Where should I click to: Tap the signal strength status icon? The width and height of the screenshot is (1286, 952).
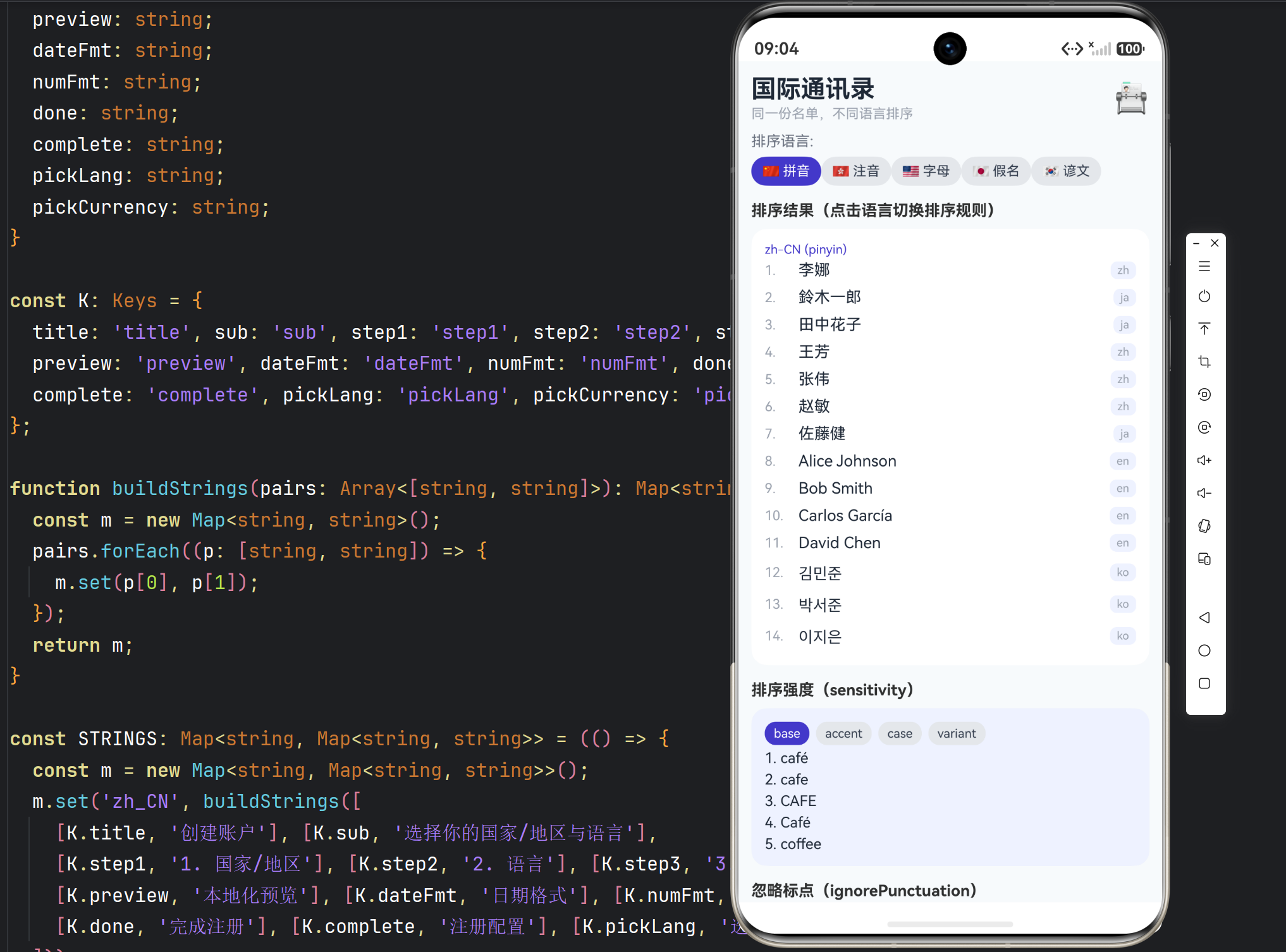(1099, 49)
